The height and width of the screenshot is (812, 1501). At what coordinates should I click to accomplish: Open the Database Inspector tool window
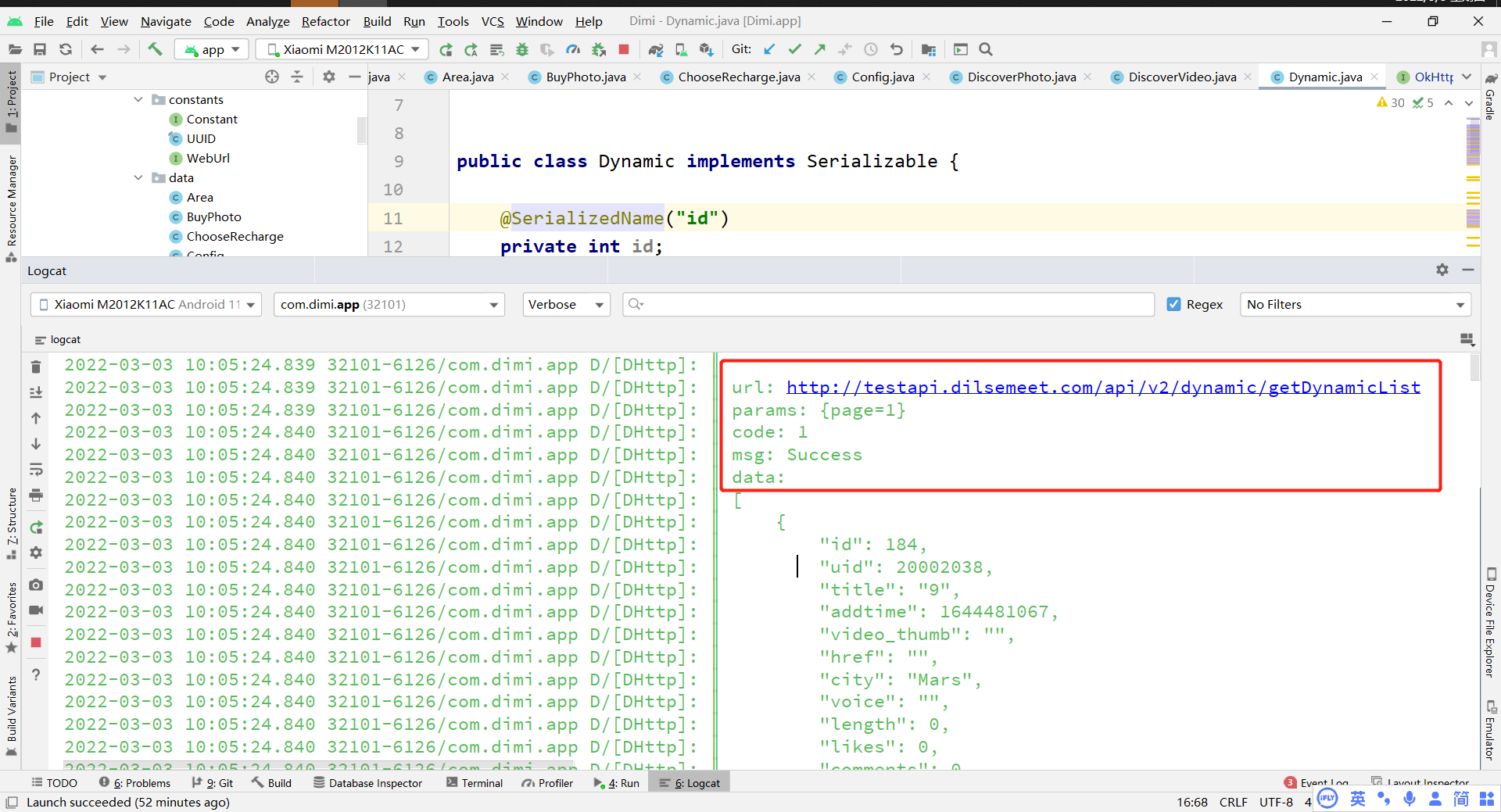point(367,782)
